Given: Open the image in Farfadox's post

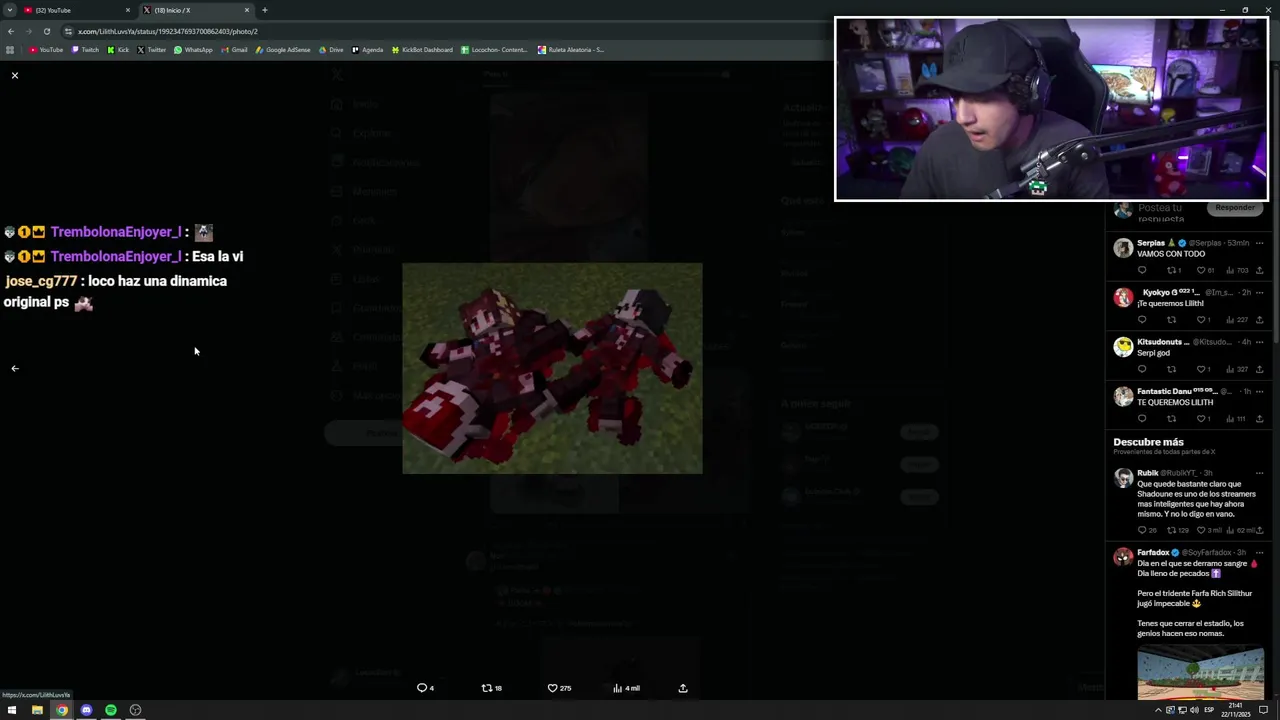Looking at the screenshot, I should (1200, 672).
